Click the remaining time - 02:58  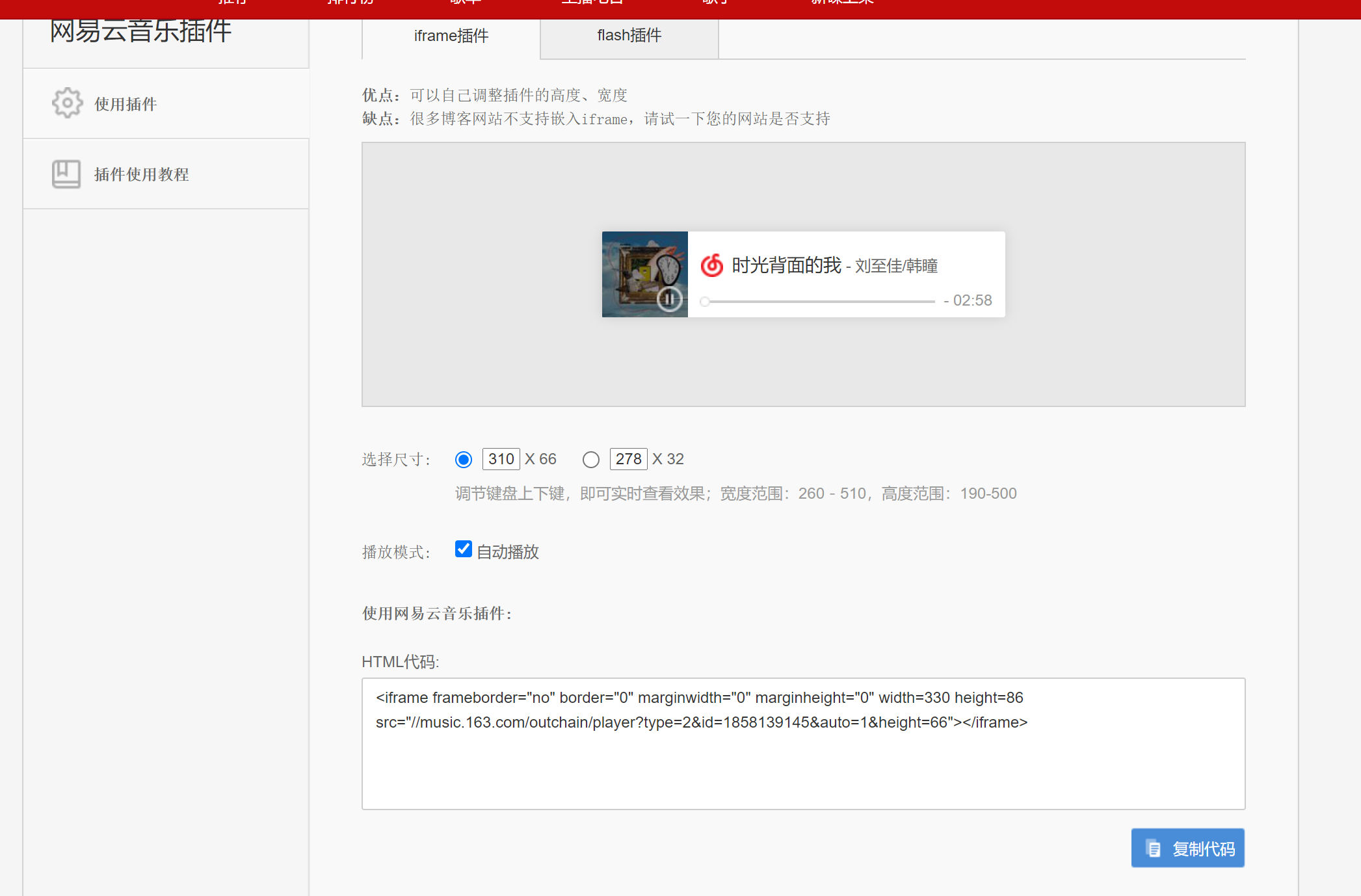coord(968,300)
